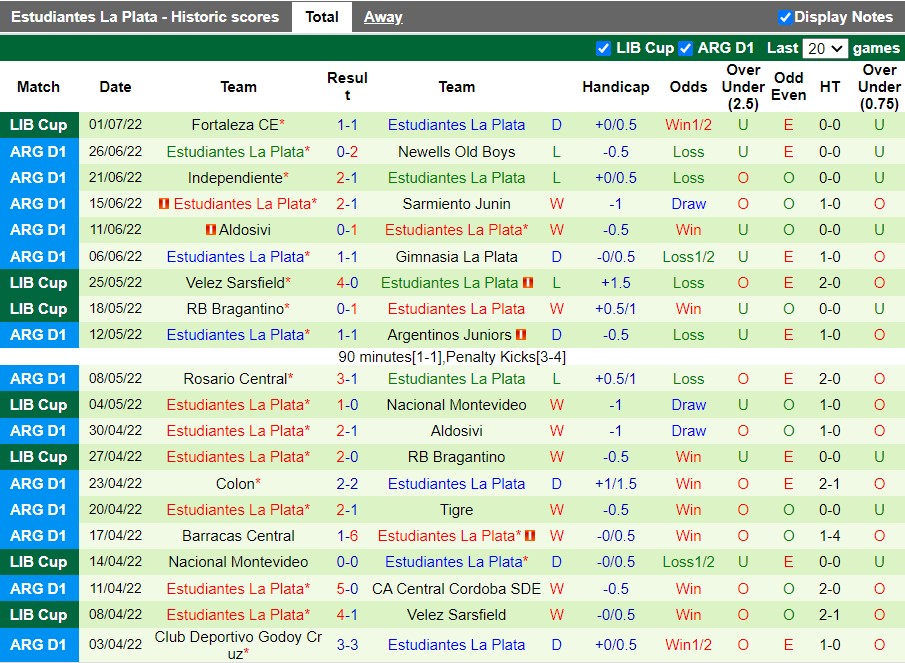Click the 1-6 result against Barracas Central
The width and height of the screenshot is (905, 663).
point(347,535)
